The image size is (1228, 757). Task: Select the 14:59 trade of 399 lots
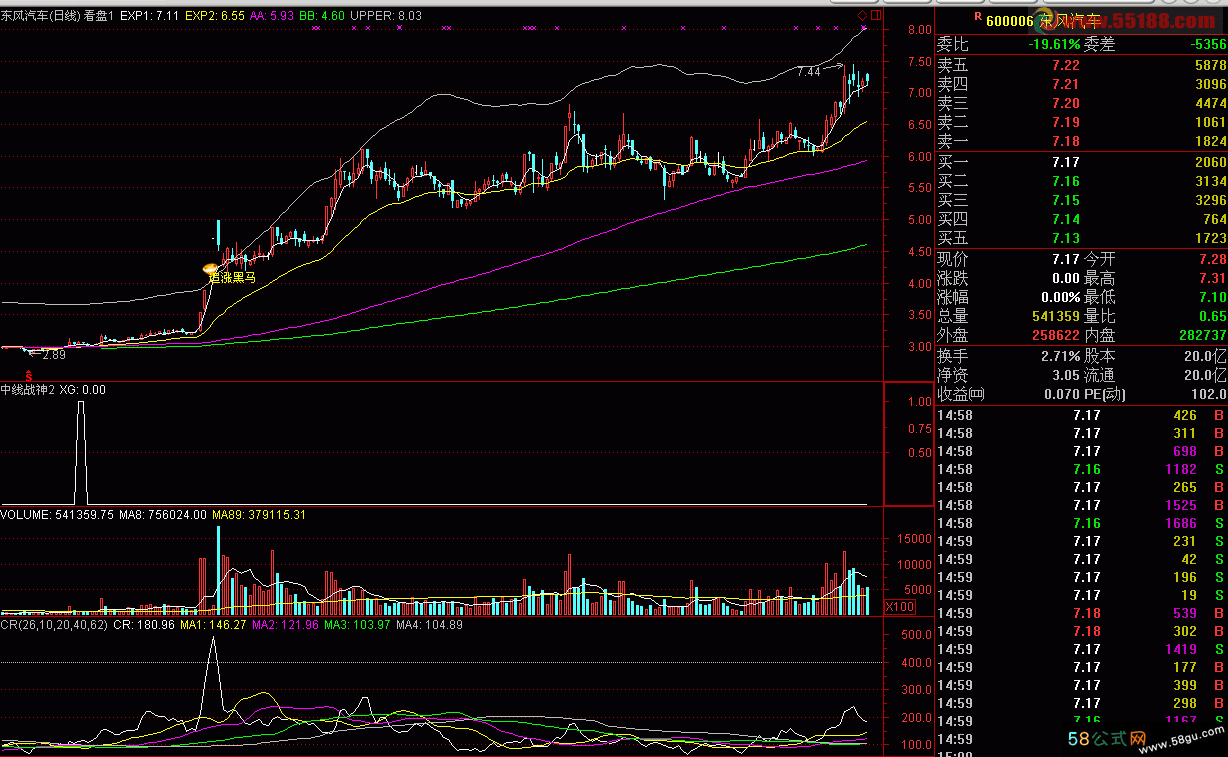[x=1081, y=685]
